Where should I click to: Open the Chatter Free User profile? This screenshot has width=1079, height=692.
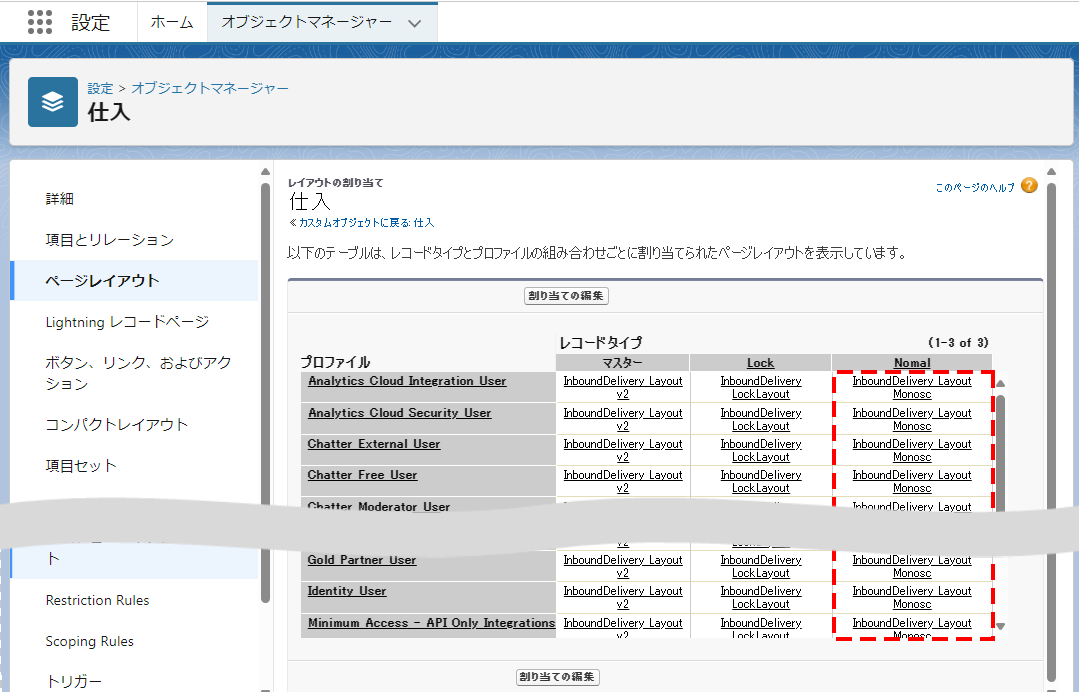click(x=362, y=475)
